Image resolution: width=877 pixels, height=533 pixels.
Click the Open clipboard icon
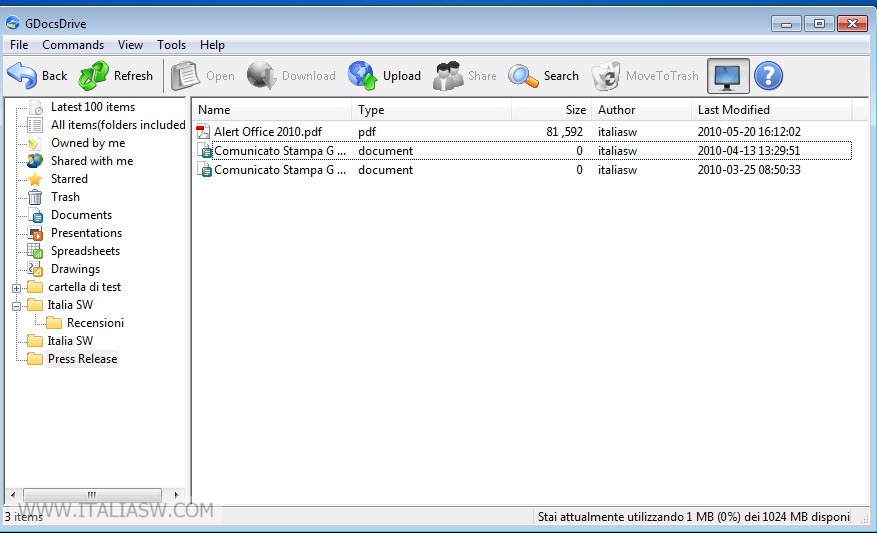[x=185, y=76]
